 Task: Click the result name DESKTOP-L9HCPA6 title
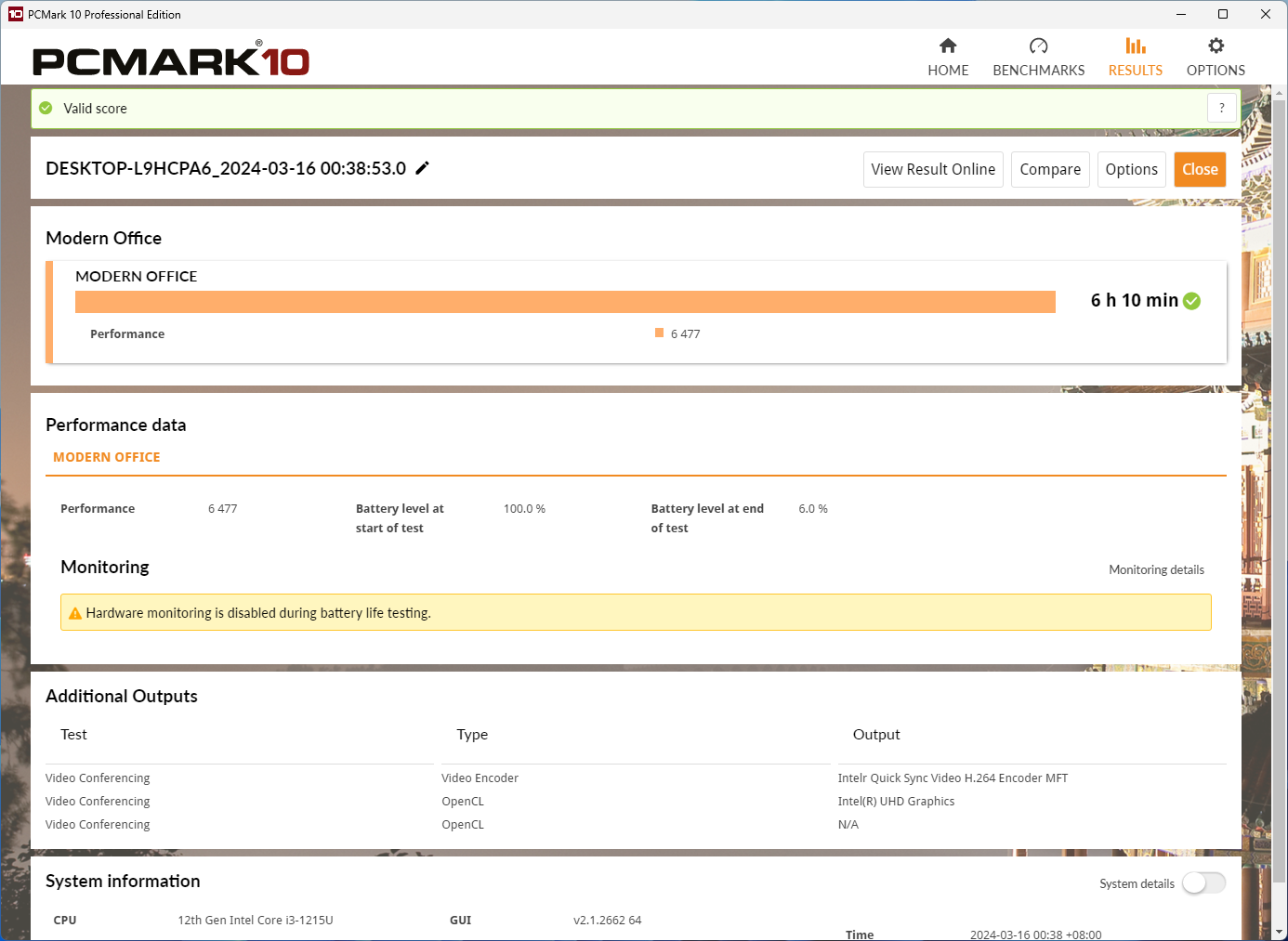(x=226, y=168)
